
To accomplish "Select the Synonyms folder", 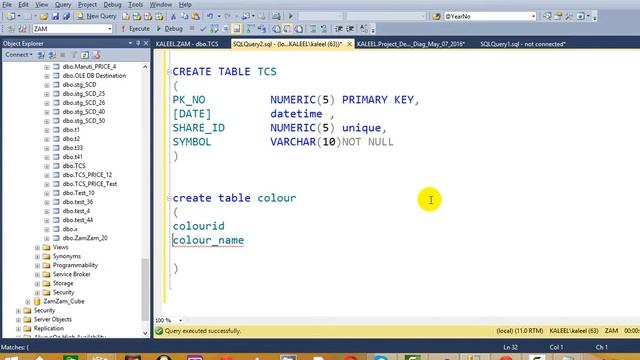I will (x=67, y=256).
